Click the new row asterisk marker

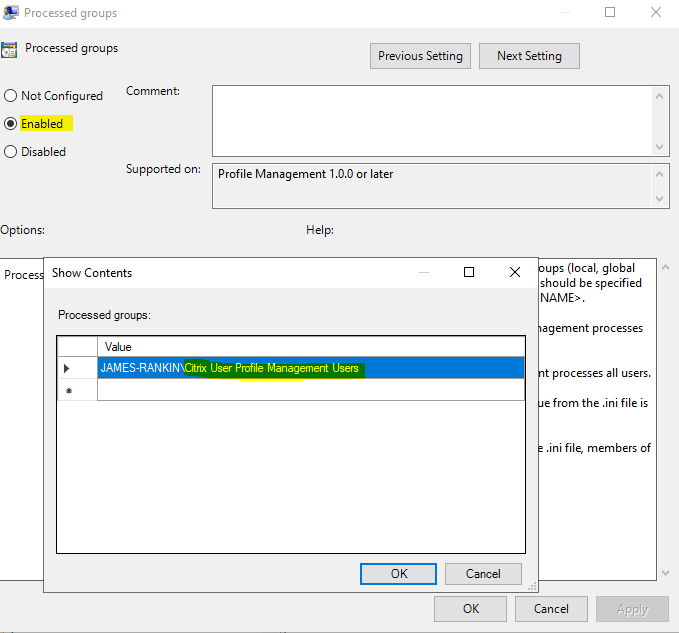(66, 390)
